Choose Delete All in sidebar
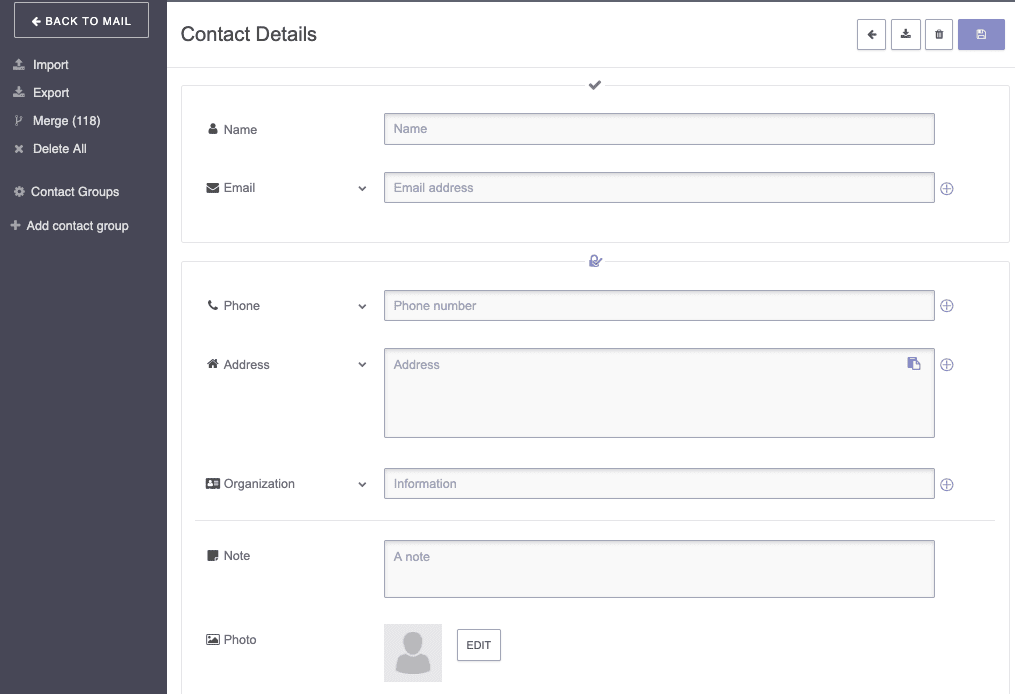Image resolution: width=1015 pixels, height=694 pixels. tap(50, 149)
